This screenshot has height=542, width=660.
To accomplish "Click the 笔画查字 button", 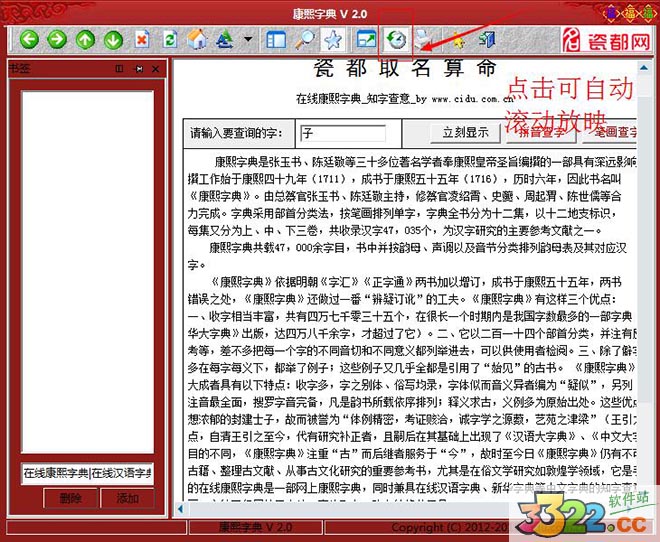I will click(610, 133).
